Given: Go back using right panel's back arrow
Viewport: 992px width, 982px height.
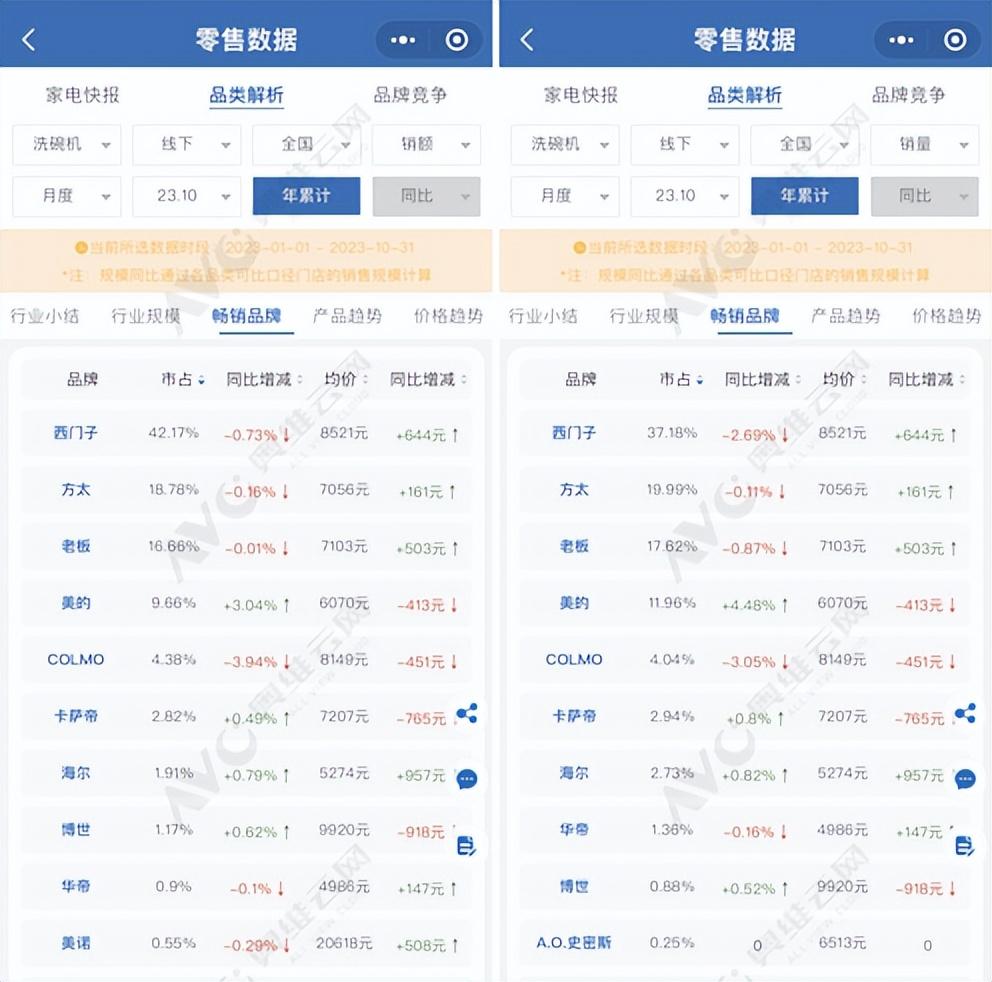Looking at the screenshot, I should pyautogui.click(x=527, y=40).
